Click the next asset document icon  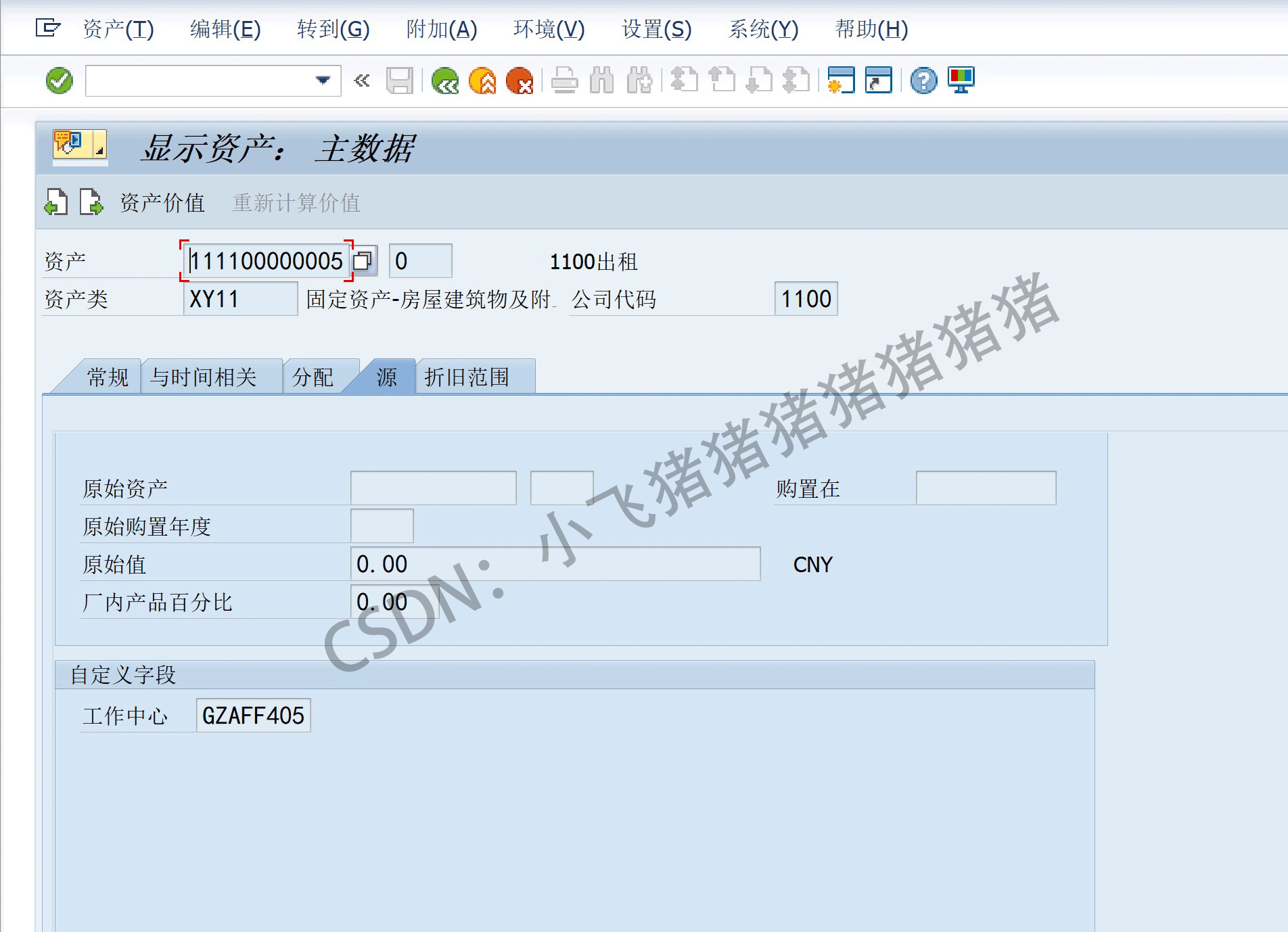coord(91,202)
